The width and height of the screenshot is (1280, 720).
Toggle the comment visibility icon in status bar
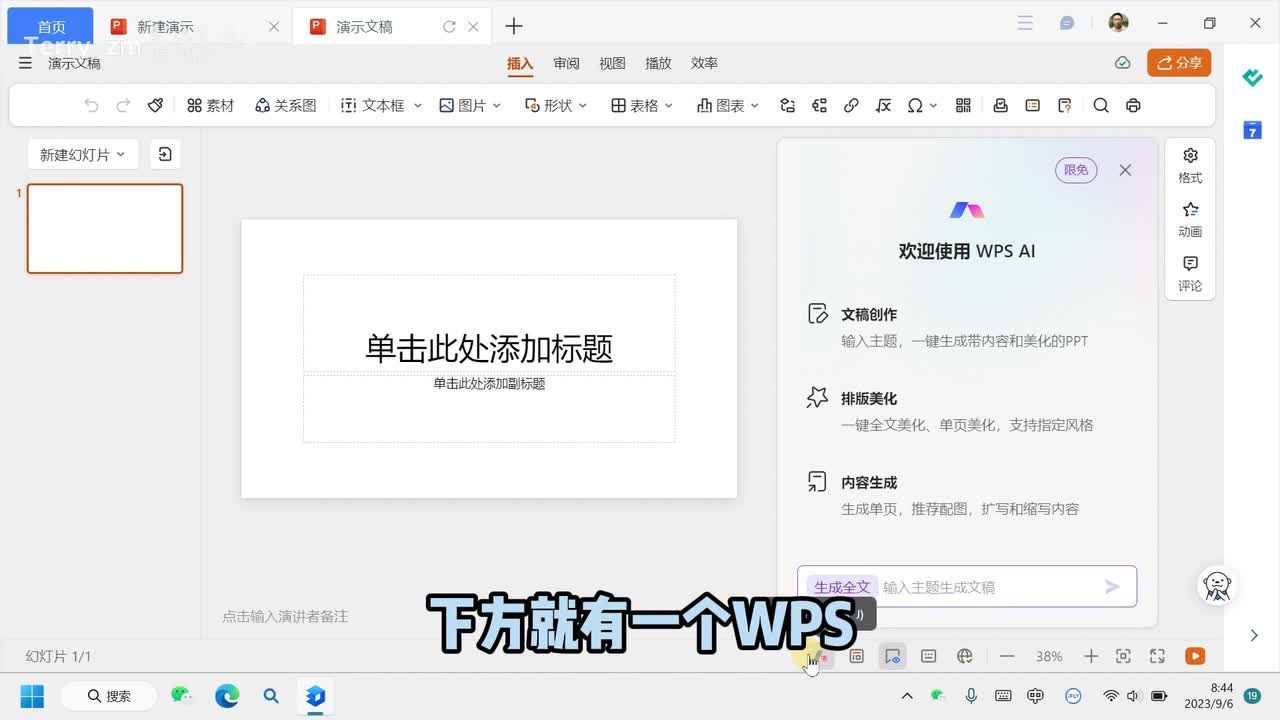893,656
